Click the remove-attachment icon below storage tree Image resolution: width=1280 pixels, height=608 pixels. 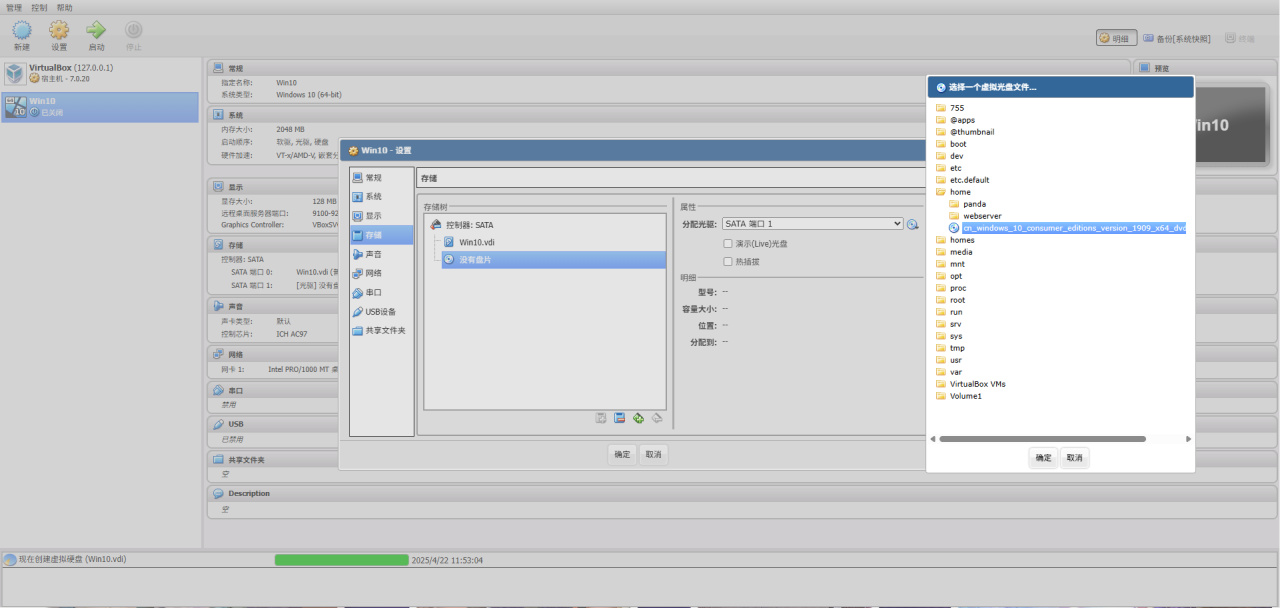click(657, 418)
